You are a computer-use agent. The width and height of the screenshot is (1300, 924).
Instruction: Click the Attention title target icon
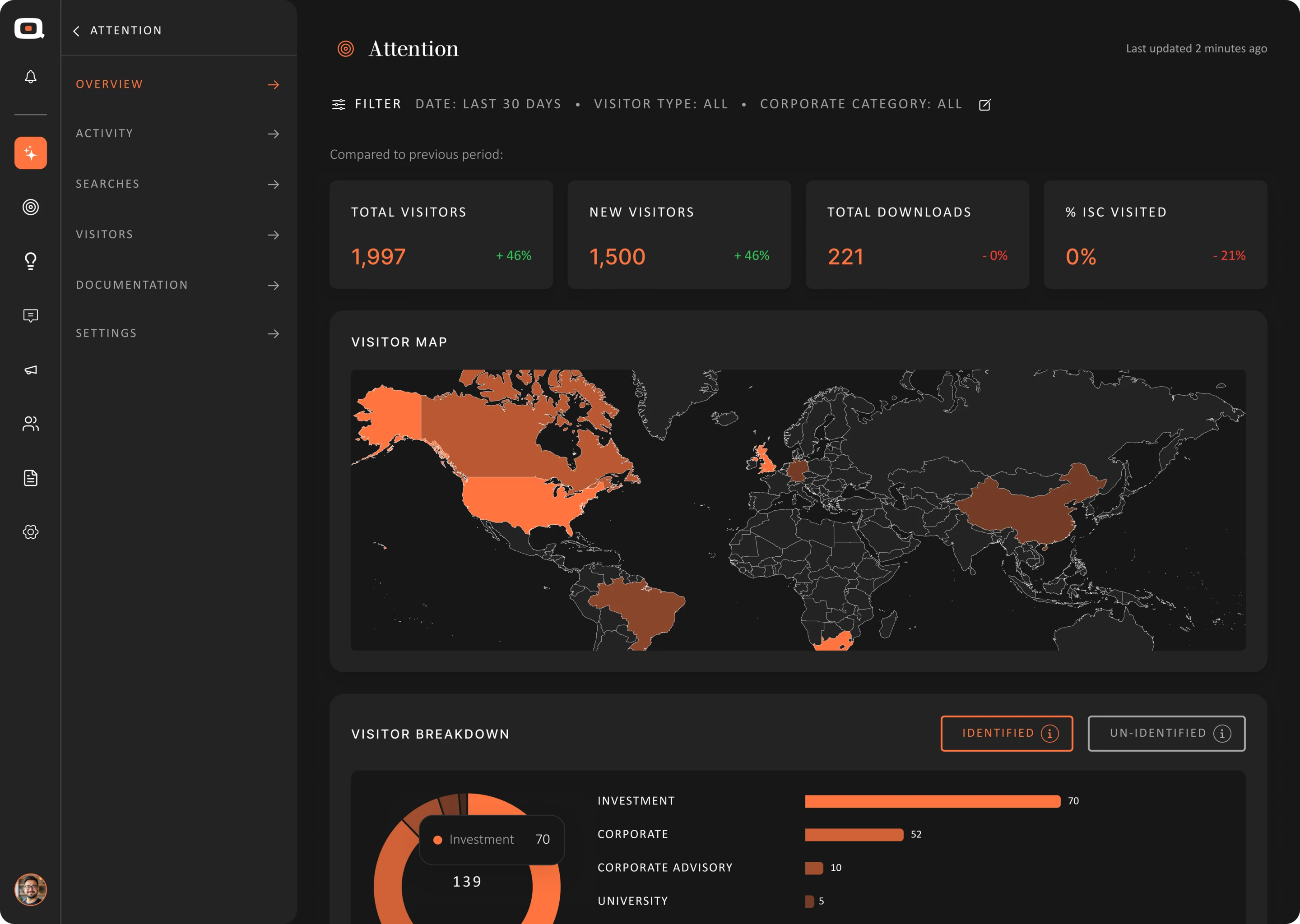tap(345, 49)
